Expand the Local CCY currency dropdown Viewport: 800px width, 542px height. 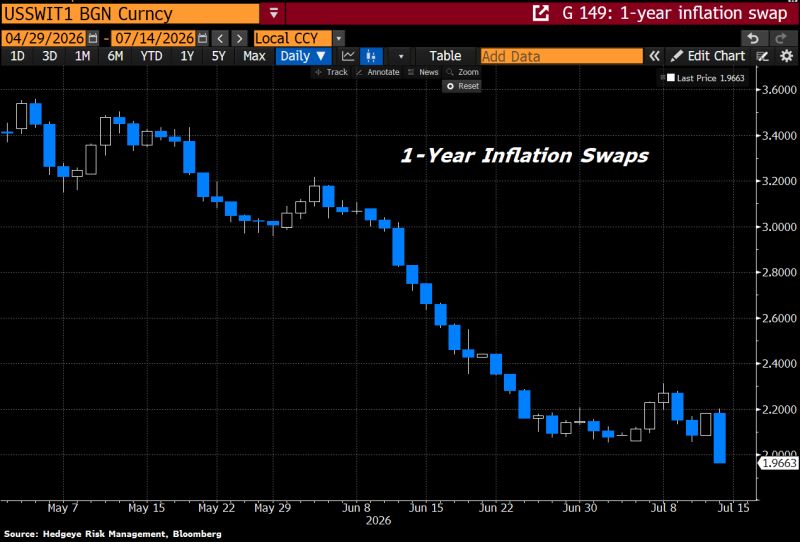(x=339, y=38)
